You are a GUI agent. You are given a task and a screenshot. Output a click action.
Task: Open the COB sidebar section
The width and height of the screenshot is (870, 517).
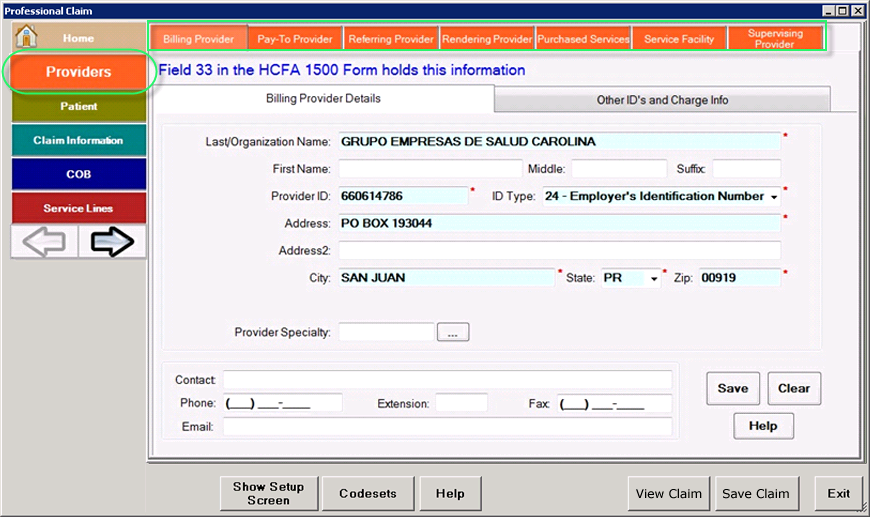79,174
